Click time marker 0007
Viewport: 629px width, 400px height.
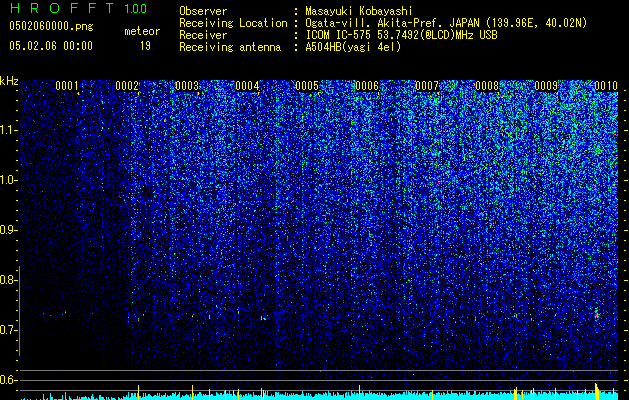427,86
